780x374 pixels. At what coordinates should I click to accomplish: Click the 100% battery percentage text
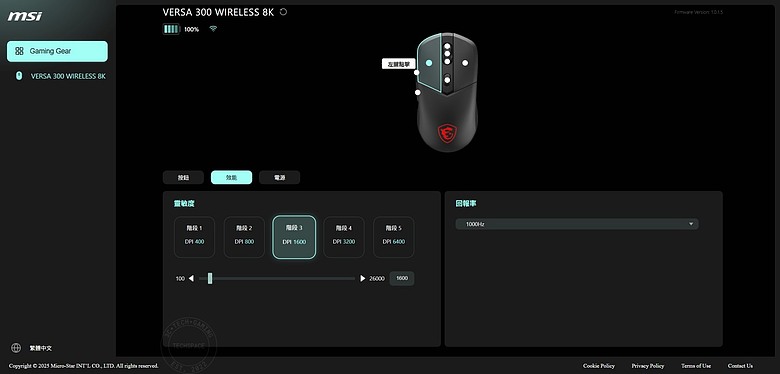pos(192,29)
